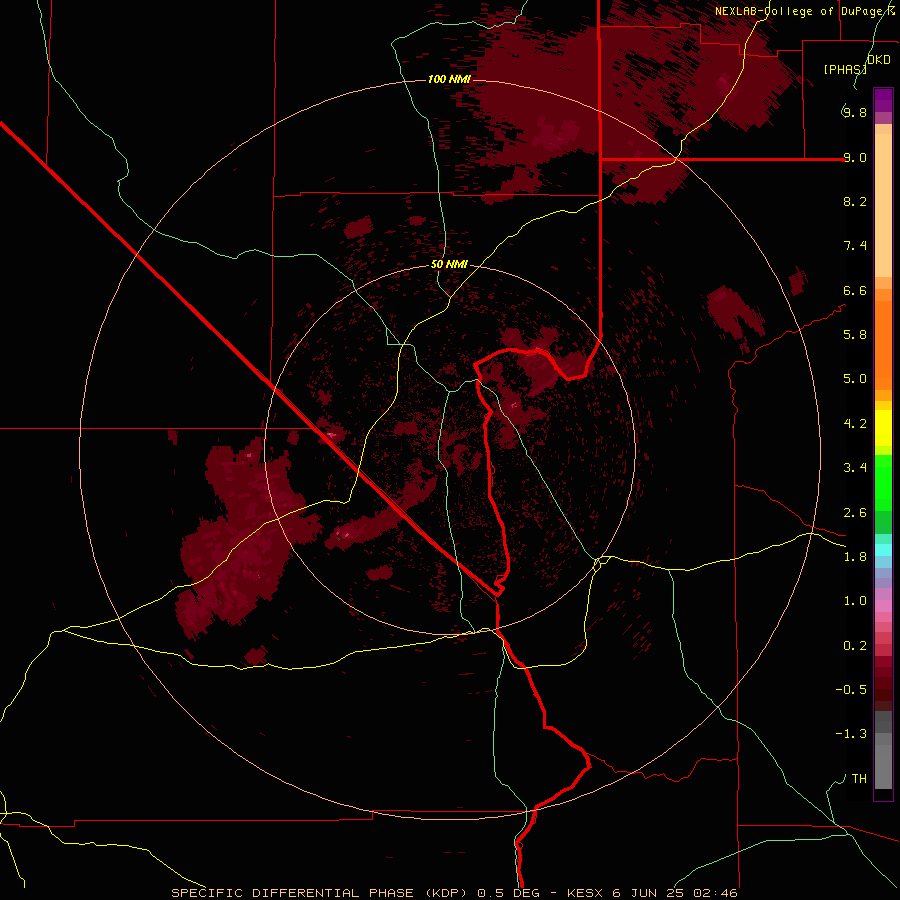
Task: Select the 5.0 scale label
Action: click(x=855, y=379)
